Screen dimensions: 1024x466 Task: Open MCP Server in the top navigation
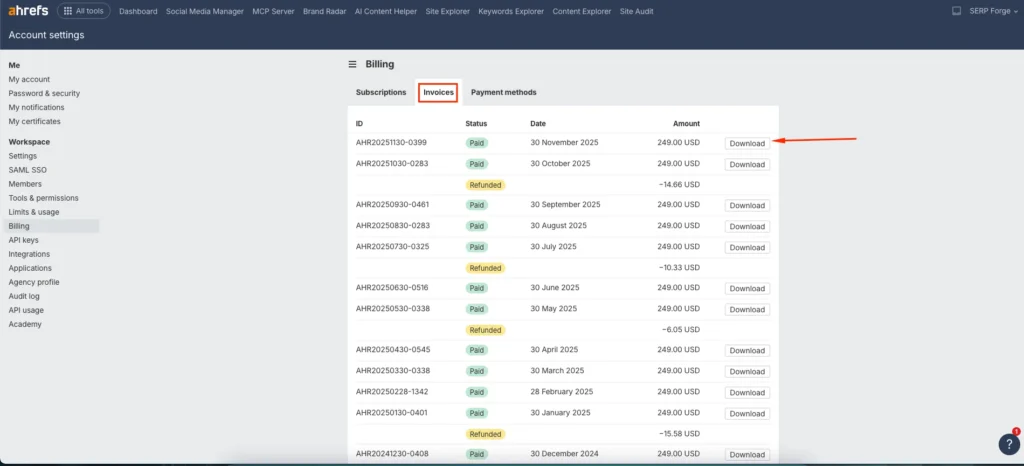[273, 11]
